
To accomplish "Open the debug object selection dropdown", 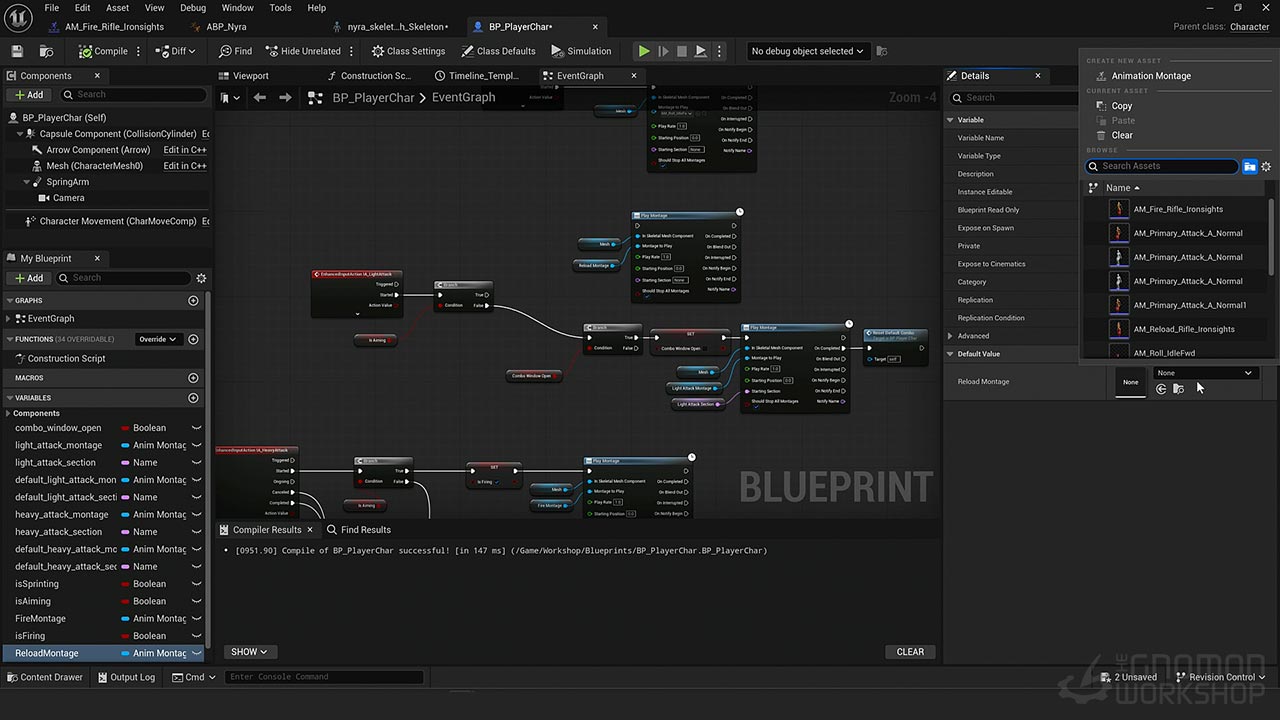I will point(807,51).
